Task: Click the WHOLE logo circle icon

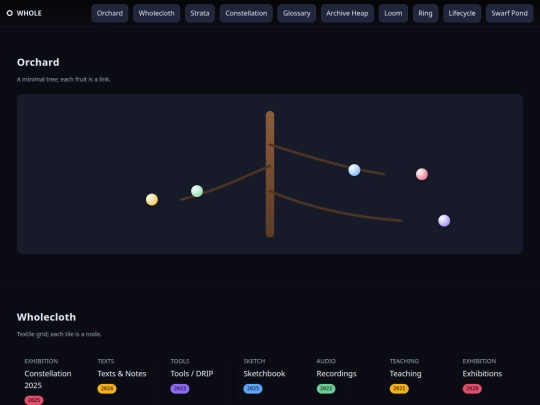Action: coord(10,13)
